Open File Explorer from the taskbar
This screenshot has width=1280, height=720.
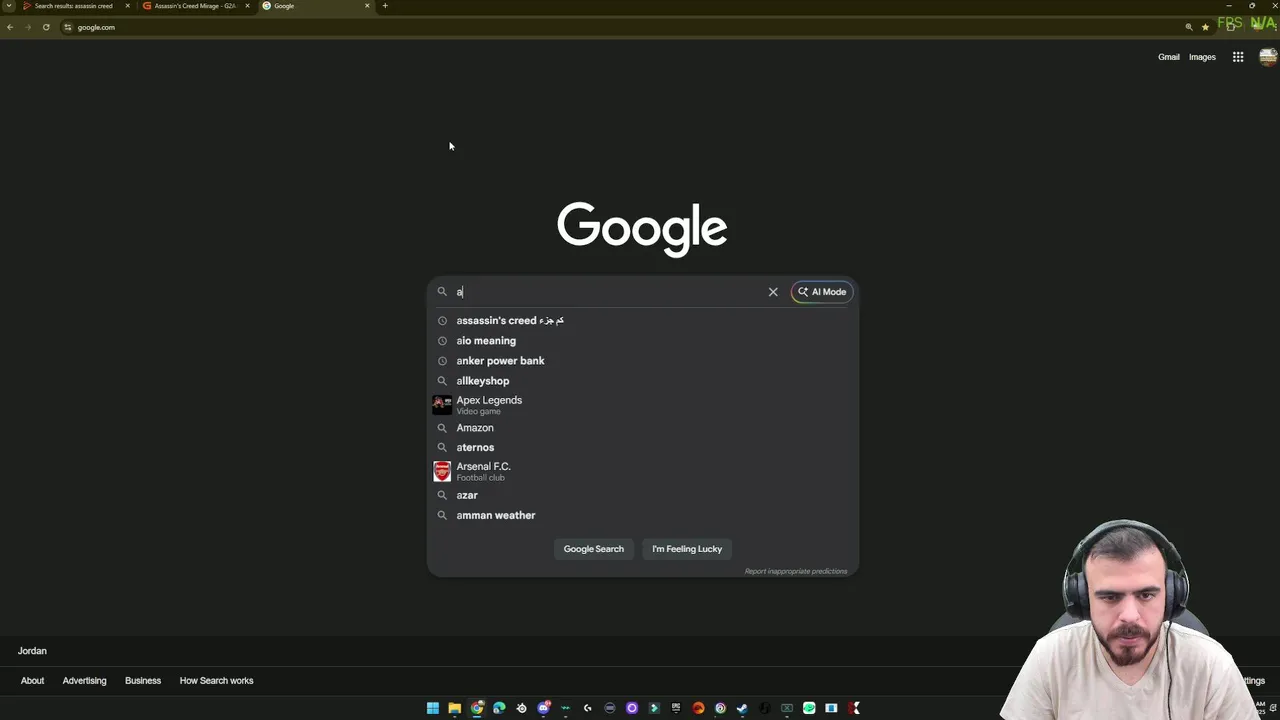pyautogui.click(x=454, y=708)
